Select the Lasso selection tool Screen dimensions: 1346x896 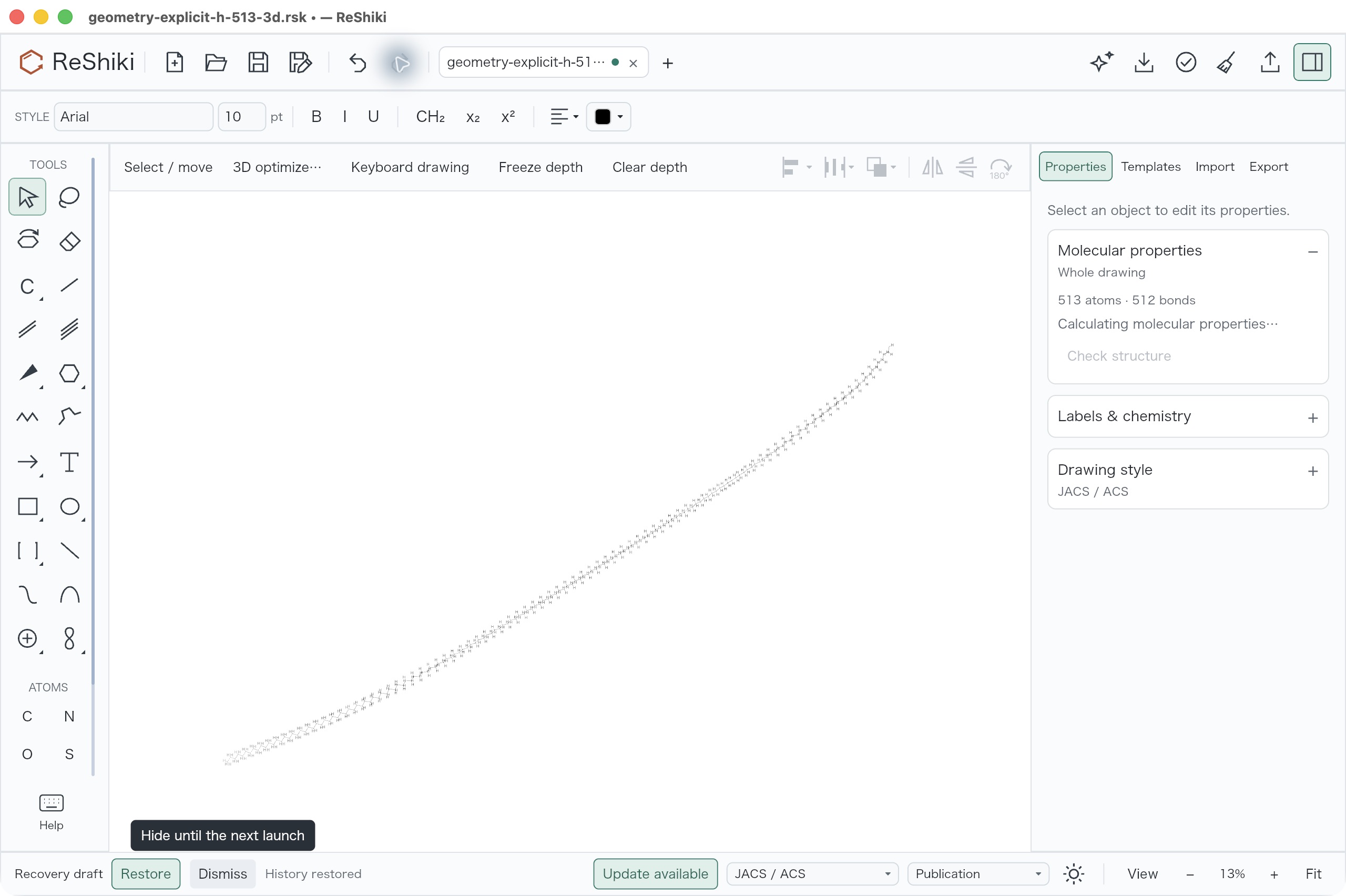[69, 197]
